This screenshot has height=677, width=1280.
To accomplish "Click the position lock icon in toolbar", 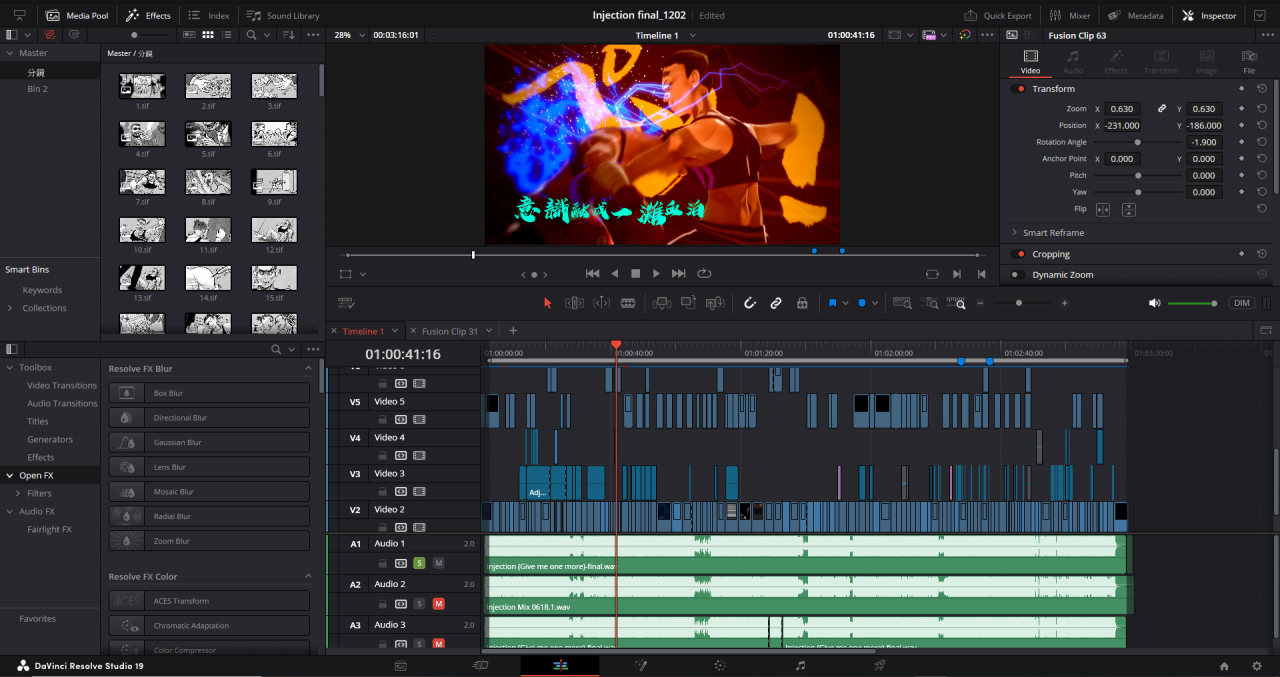I will pyautogui.click(x=802, y=303).
